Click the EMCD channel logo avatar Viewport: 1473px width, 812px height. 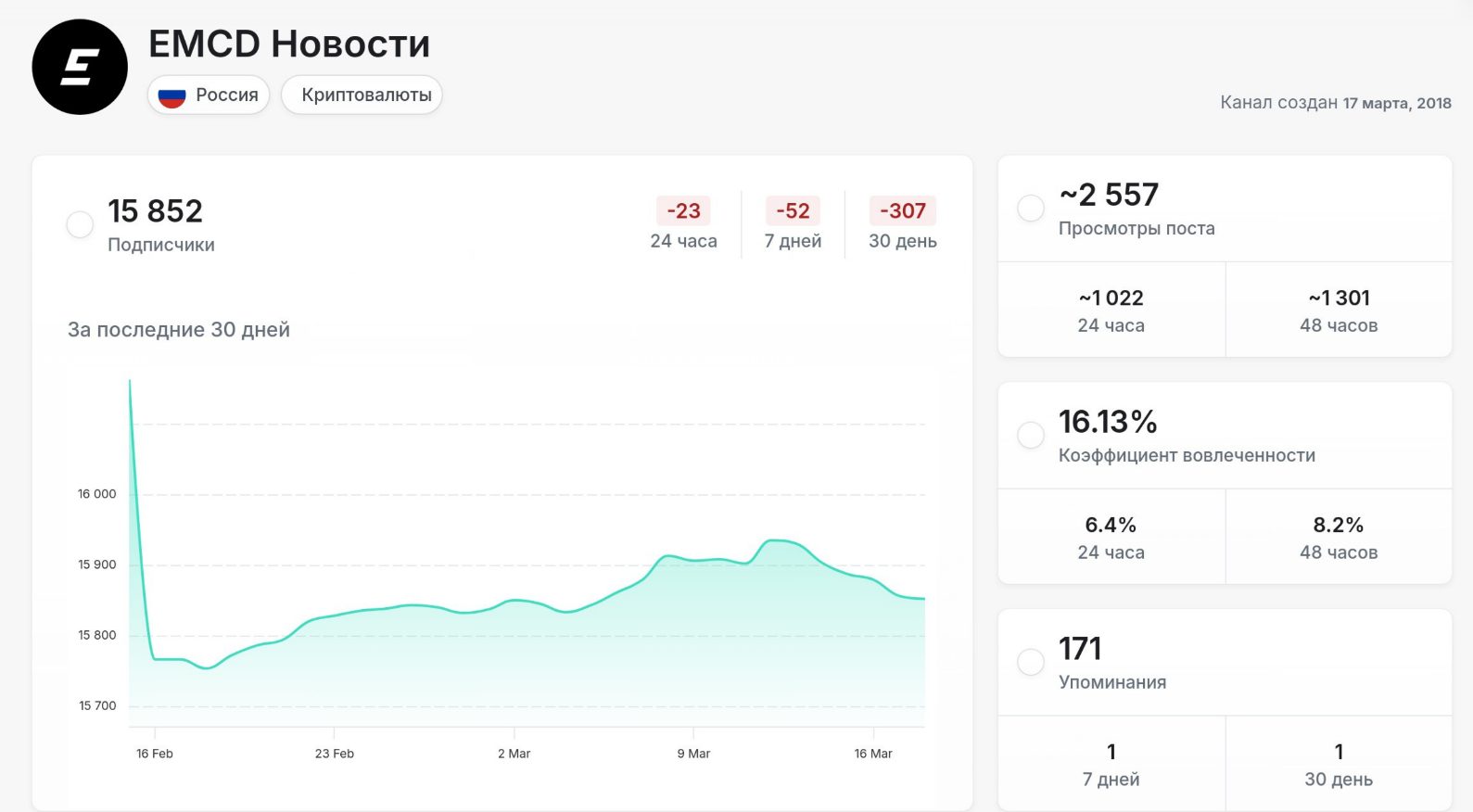[x=80, y=67]
